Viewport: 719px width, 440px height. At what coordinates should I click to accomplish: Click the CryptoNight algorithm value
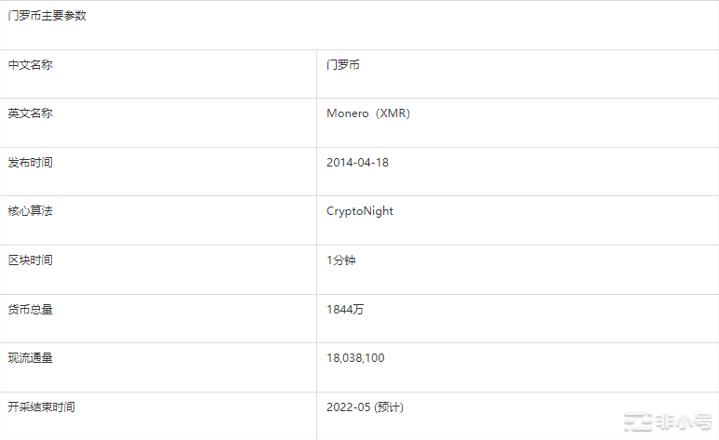pyautogui.click(x=360, y=212)
